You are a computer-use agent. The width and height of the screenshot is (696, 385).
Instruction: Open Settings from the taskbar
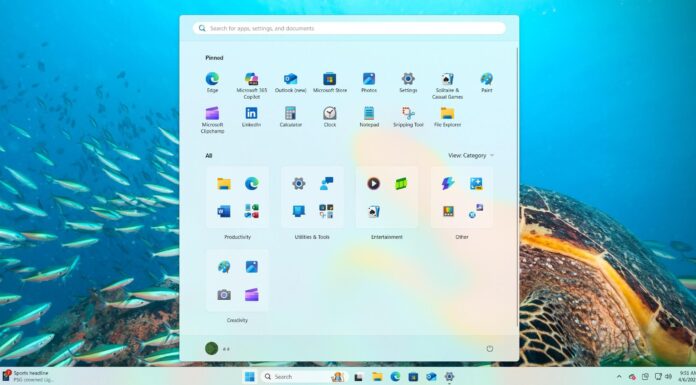coord(449,377)
